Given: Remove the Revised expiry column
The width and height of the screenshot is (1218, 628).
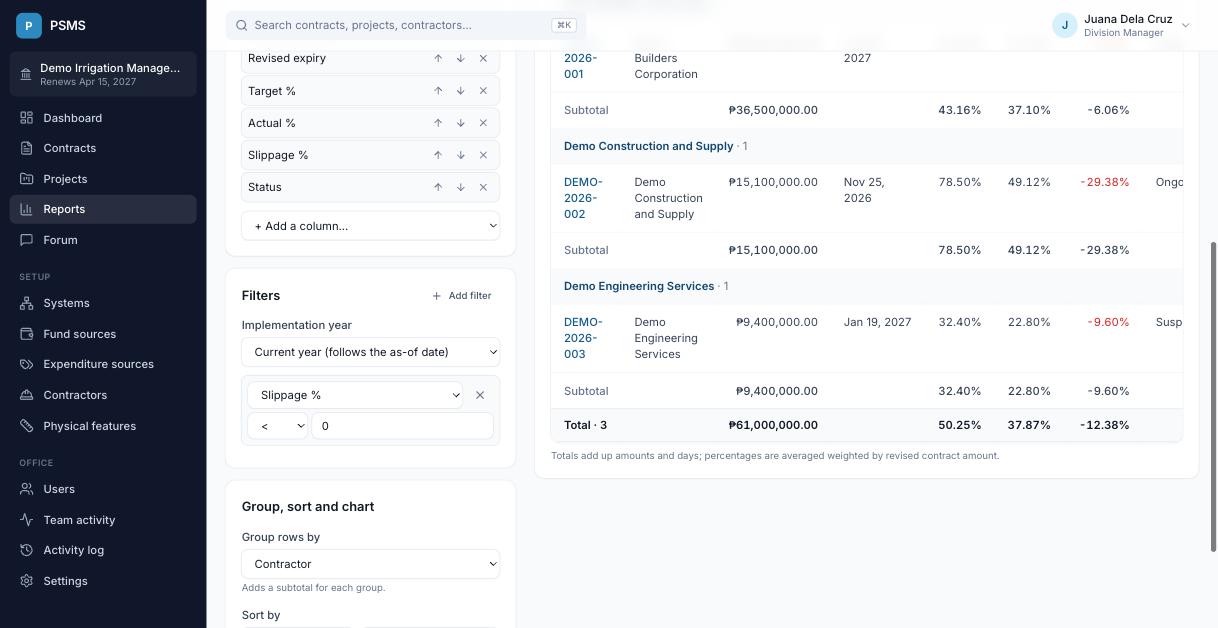Looking at the screenshot, I should click(483, 58).
